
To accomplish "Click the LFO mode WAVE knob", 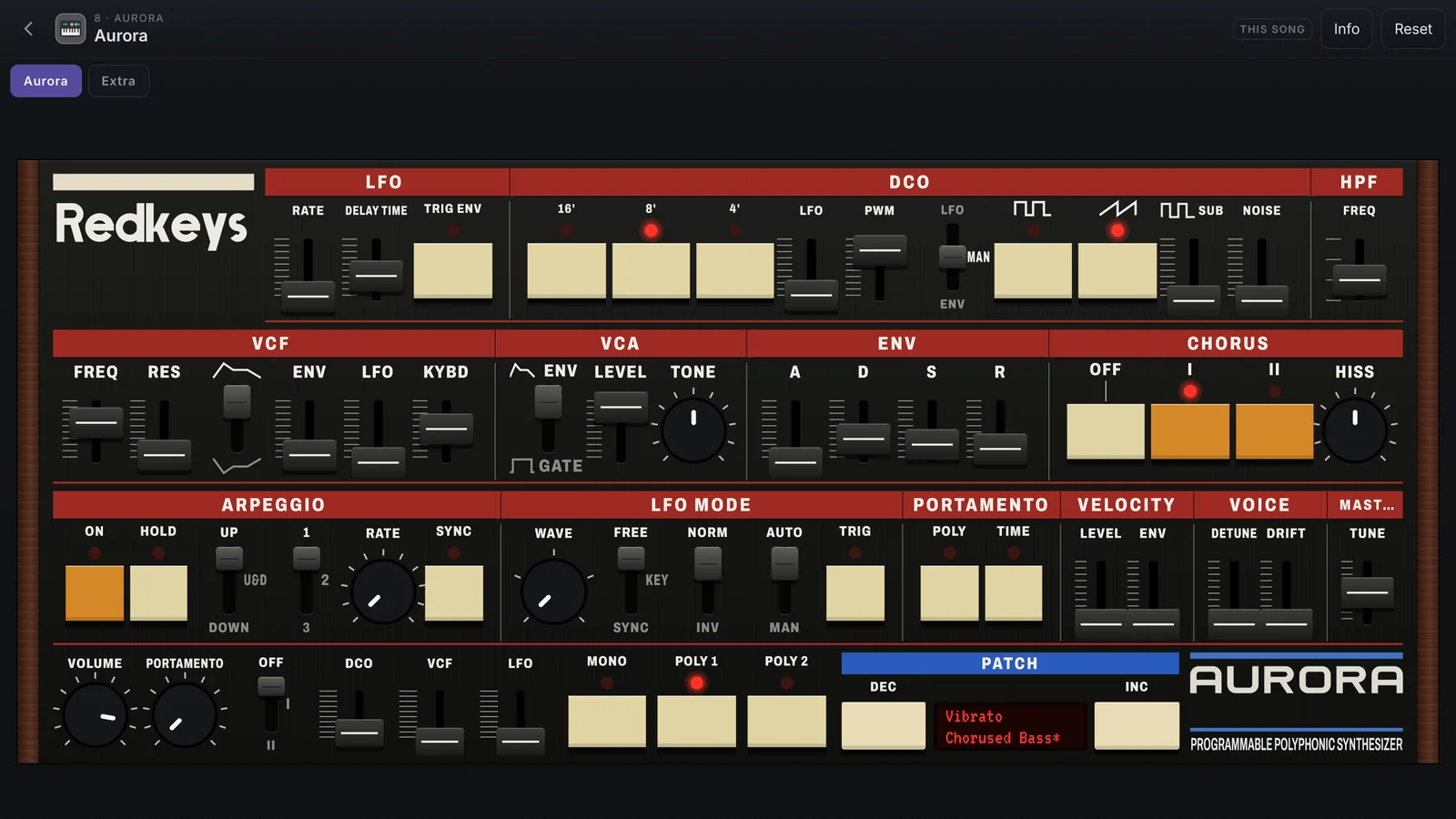I will (x=553, y=591).
